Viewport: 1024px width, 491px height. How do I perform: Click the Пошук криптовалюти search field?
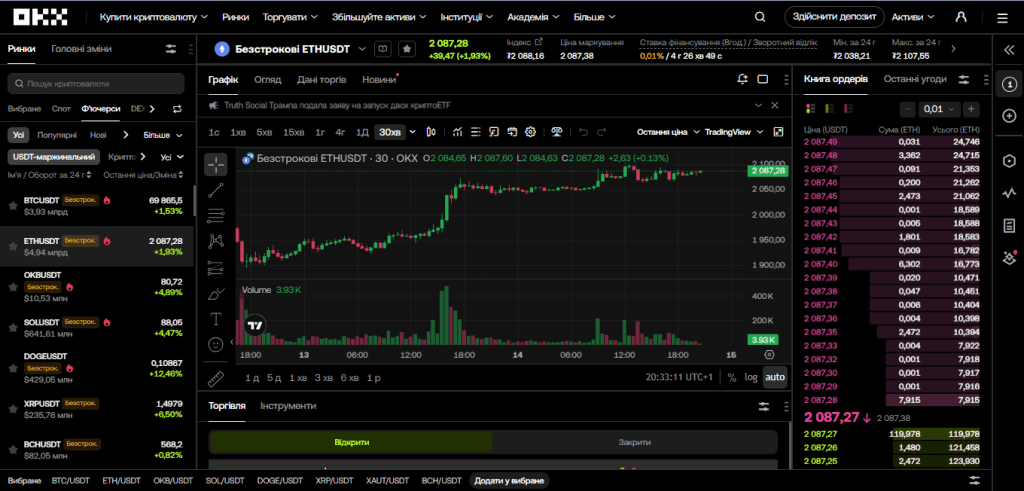pyautogui.click(x=98, y=84)
